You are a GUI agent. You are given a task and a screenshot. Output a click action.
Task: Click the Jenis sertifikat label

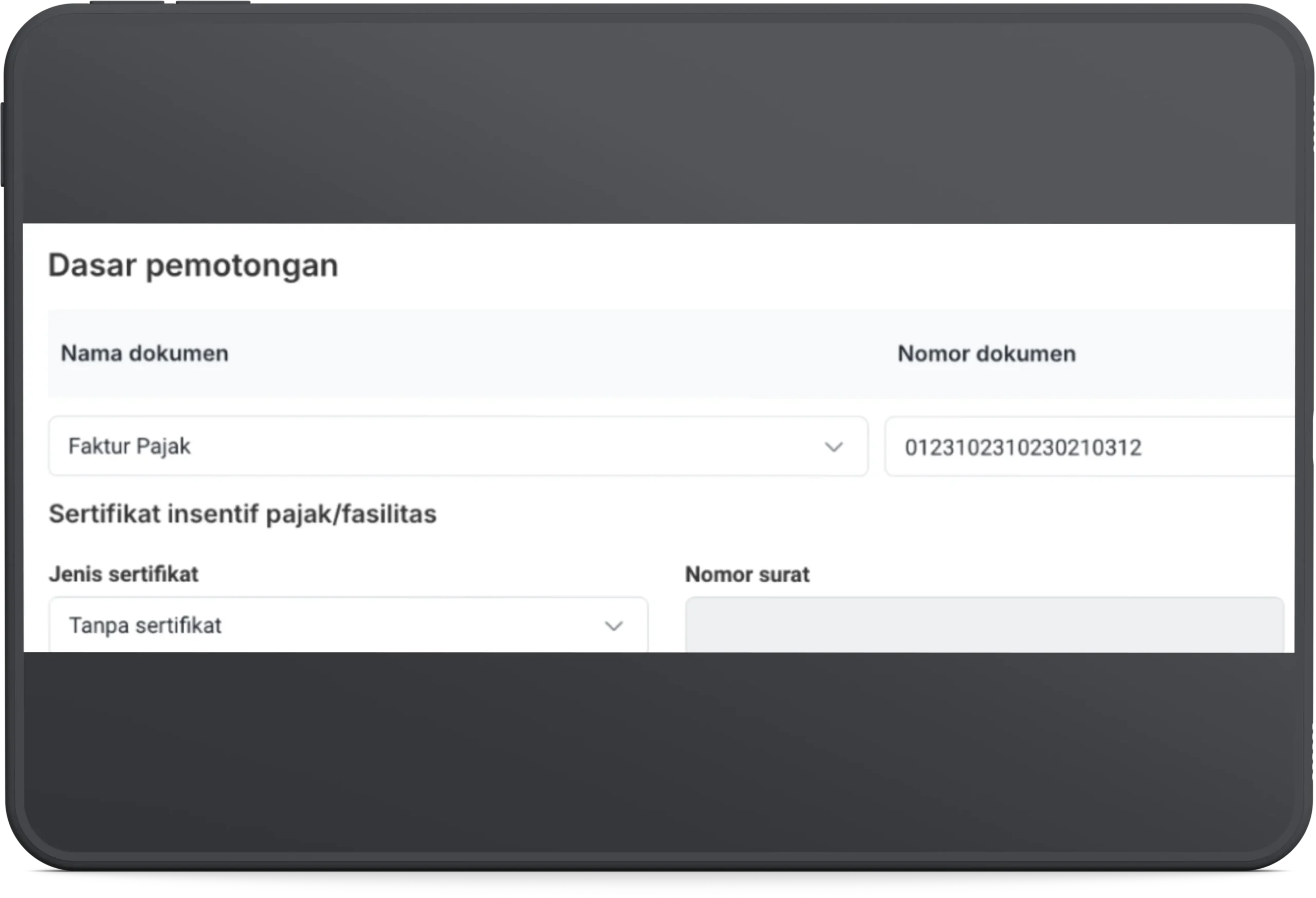(123, 574)
